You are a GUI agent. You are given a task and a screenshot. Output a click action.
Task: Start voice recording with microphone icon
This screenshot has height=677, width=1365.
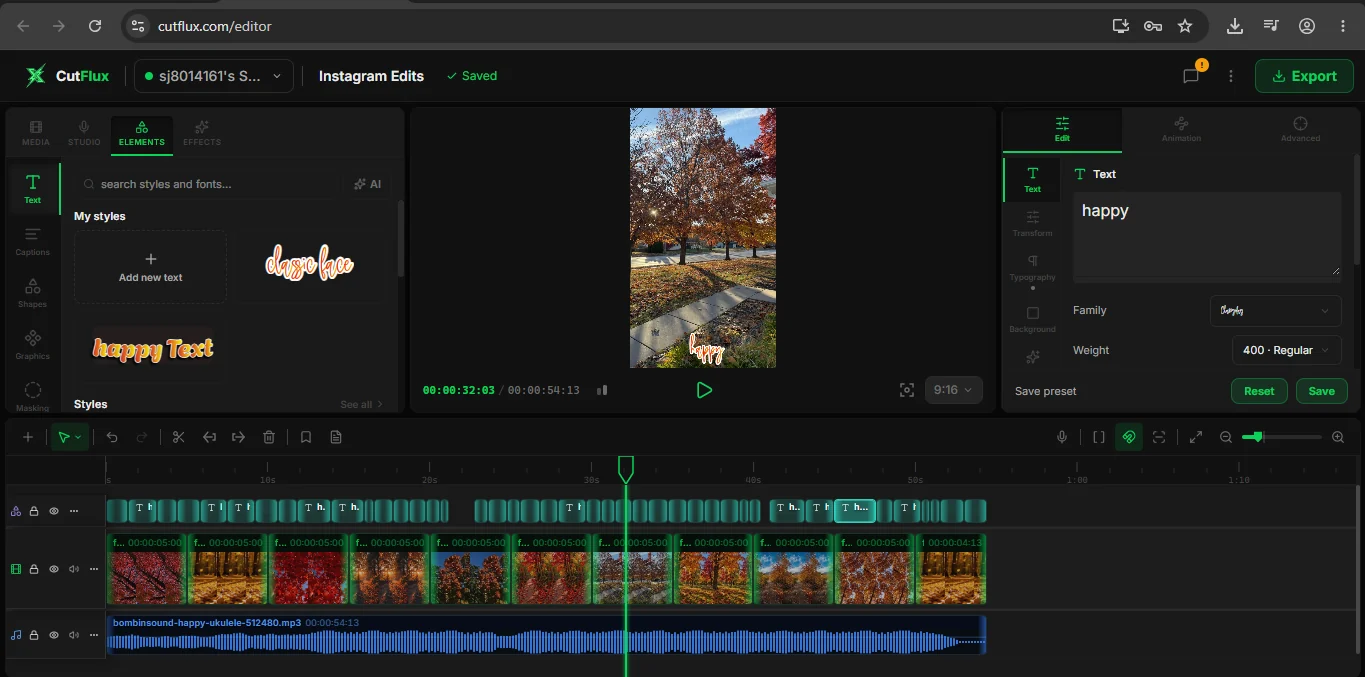[1062, 437]
